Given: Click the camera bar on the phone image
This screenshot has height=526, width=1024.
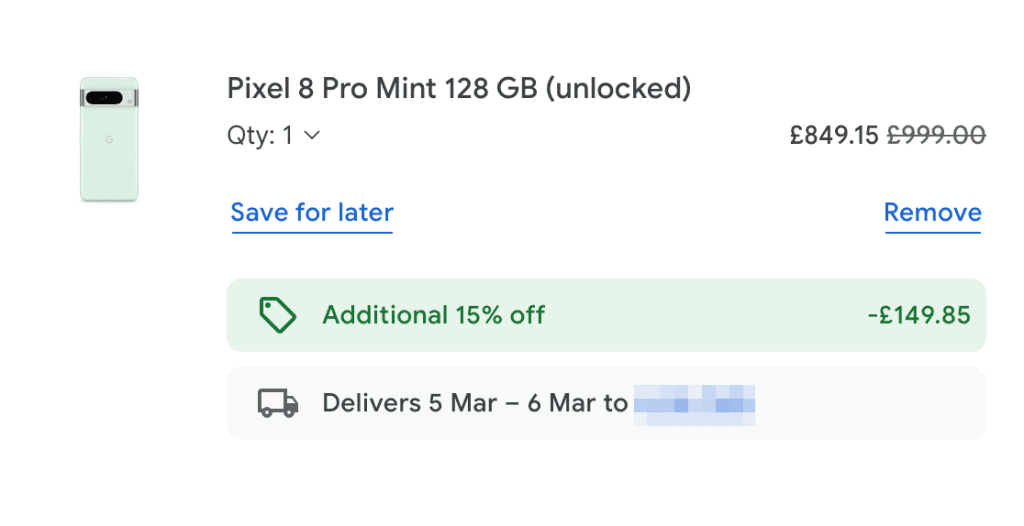Looking at the screenshot, I should coord(105,98).
